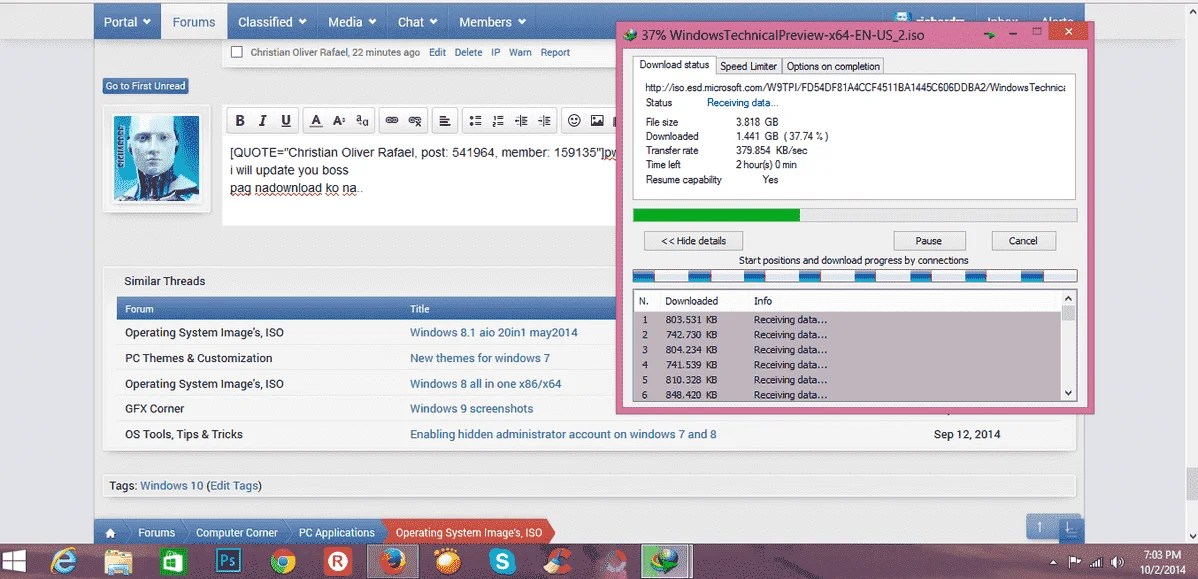Click the Edit link on the post
This screenshot has height=579, width=1198.
pos(437,53)
